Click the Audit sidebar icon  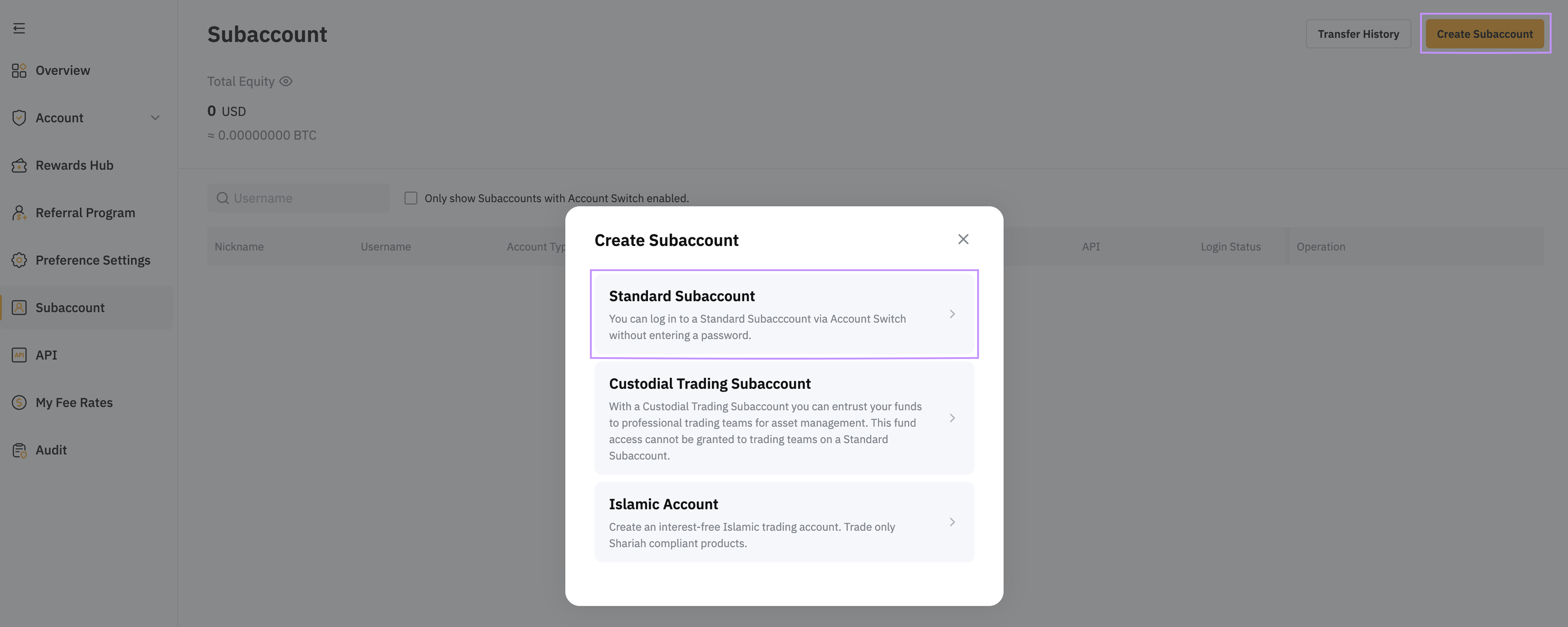tap(19, 450)
